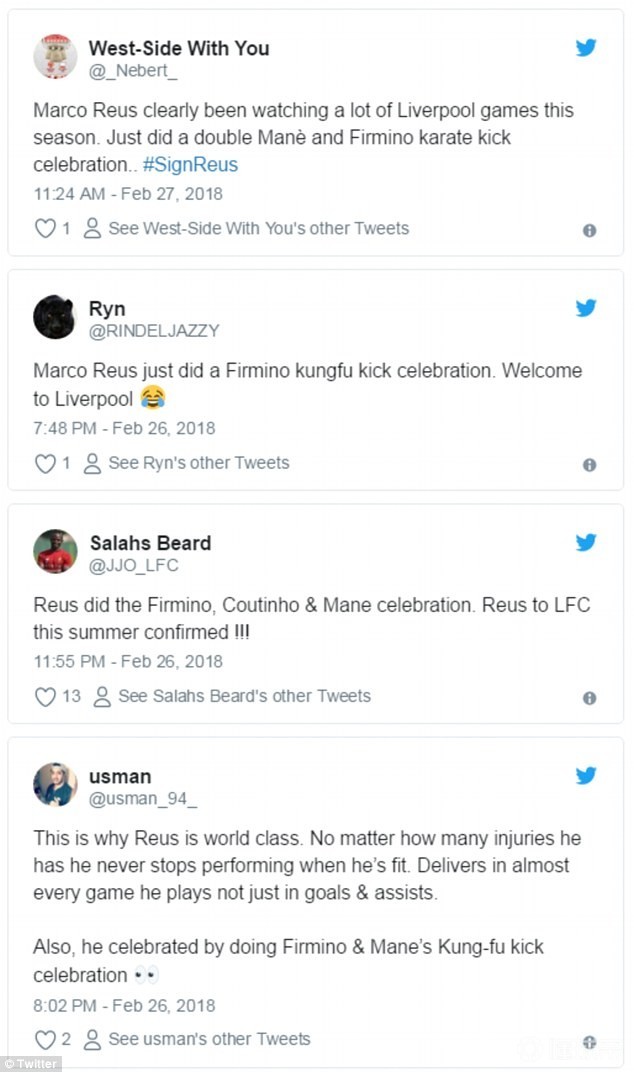The height and width of the screenshot is (1072, 634).
Task: See West-Side With You's other Tweets
Action: (258, 229)
